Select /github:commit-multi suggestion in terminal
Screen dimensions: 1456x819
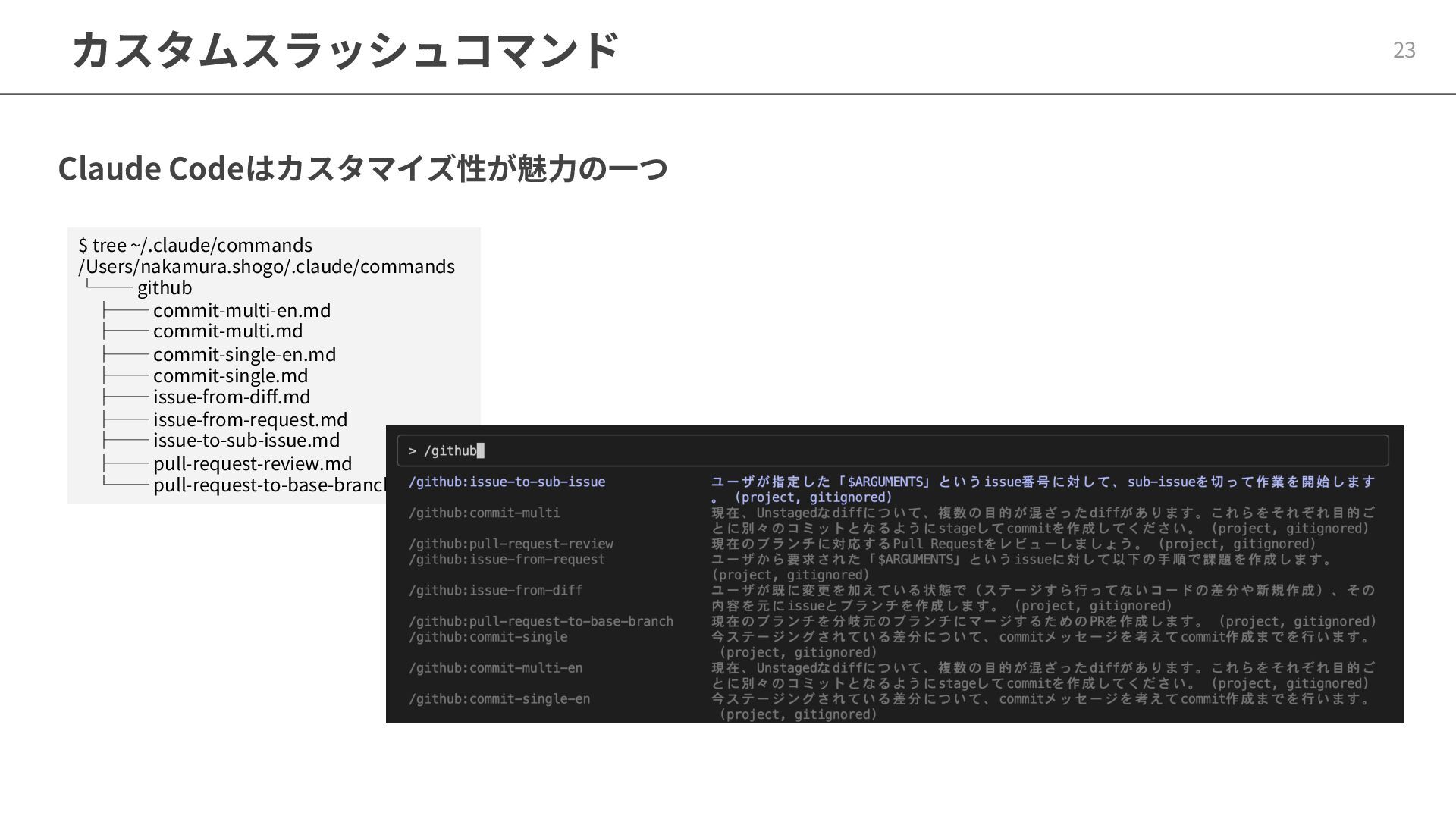(x=484, y=513)
